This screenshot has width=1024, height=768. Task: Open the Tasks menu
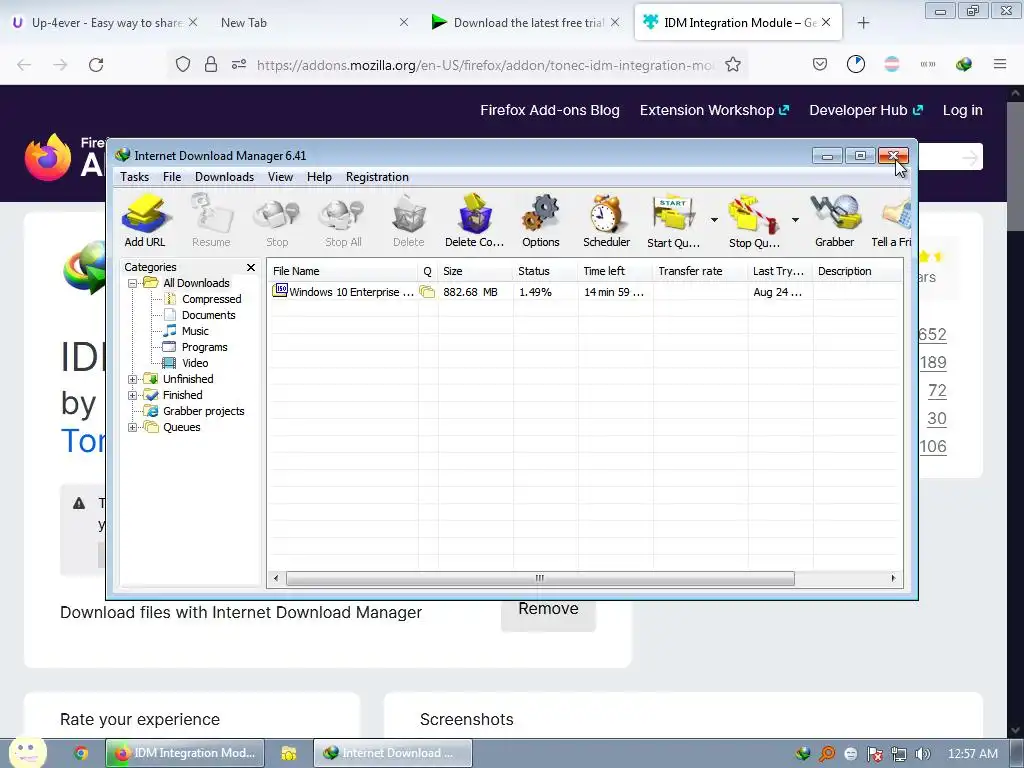coord(135,177)
